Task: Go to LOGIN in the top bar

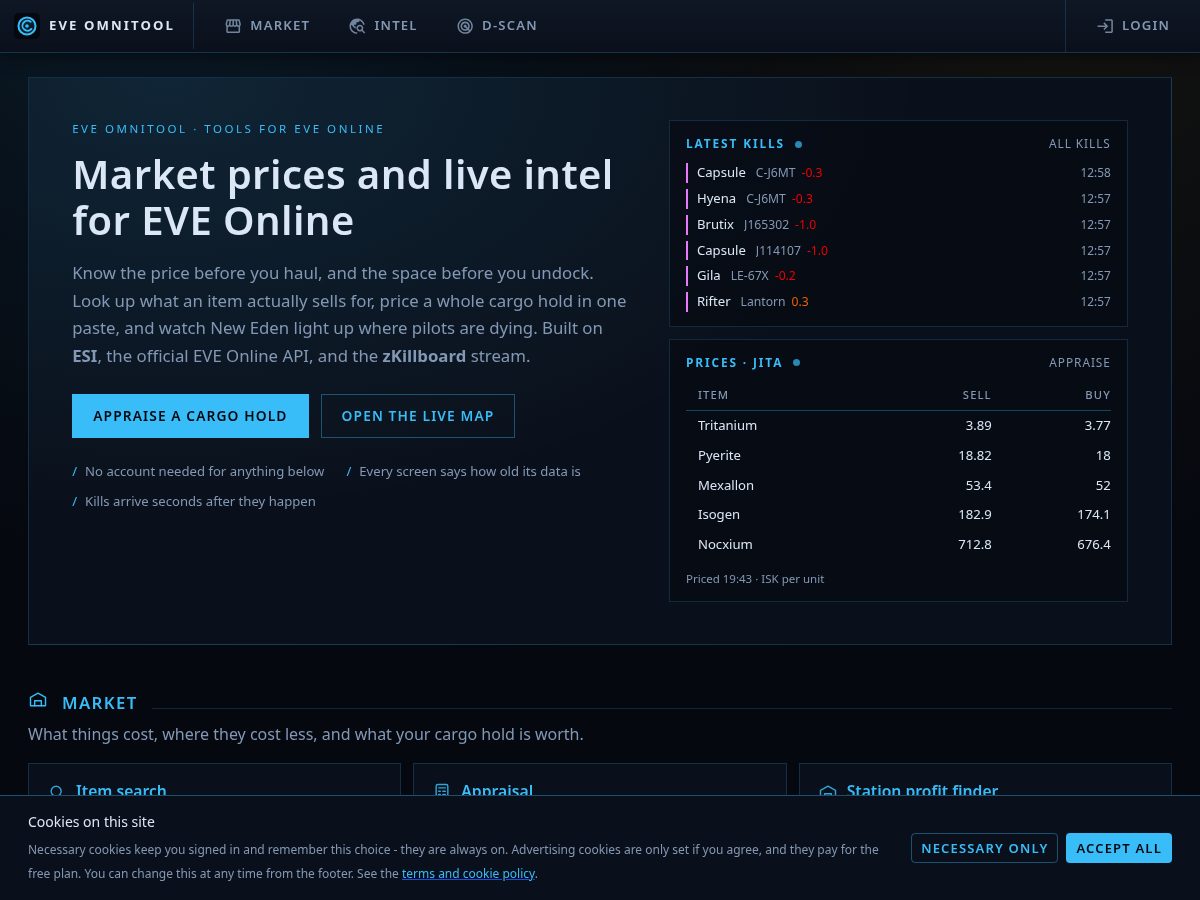Action: click(1133, 26)
